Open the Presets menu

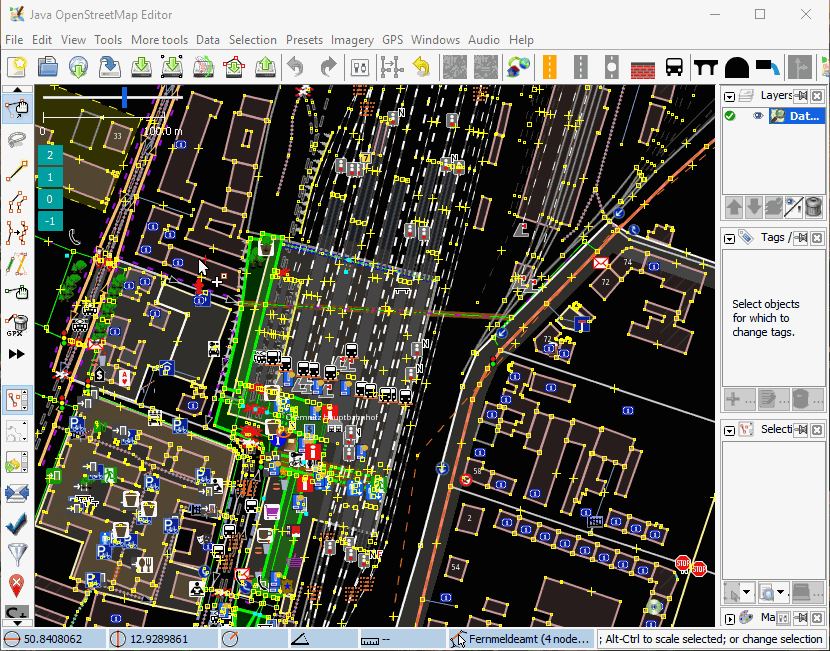tap(304, 40)
